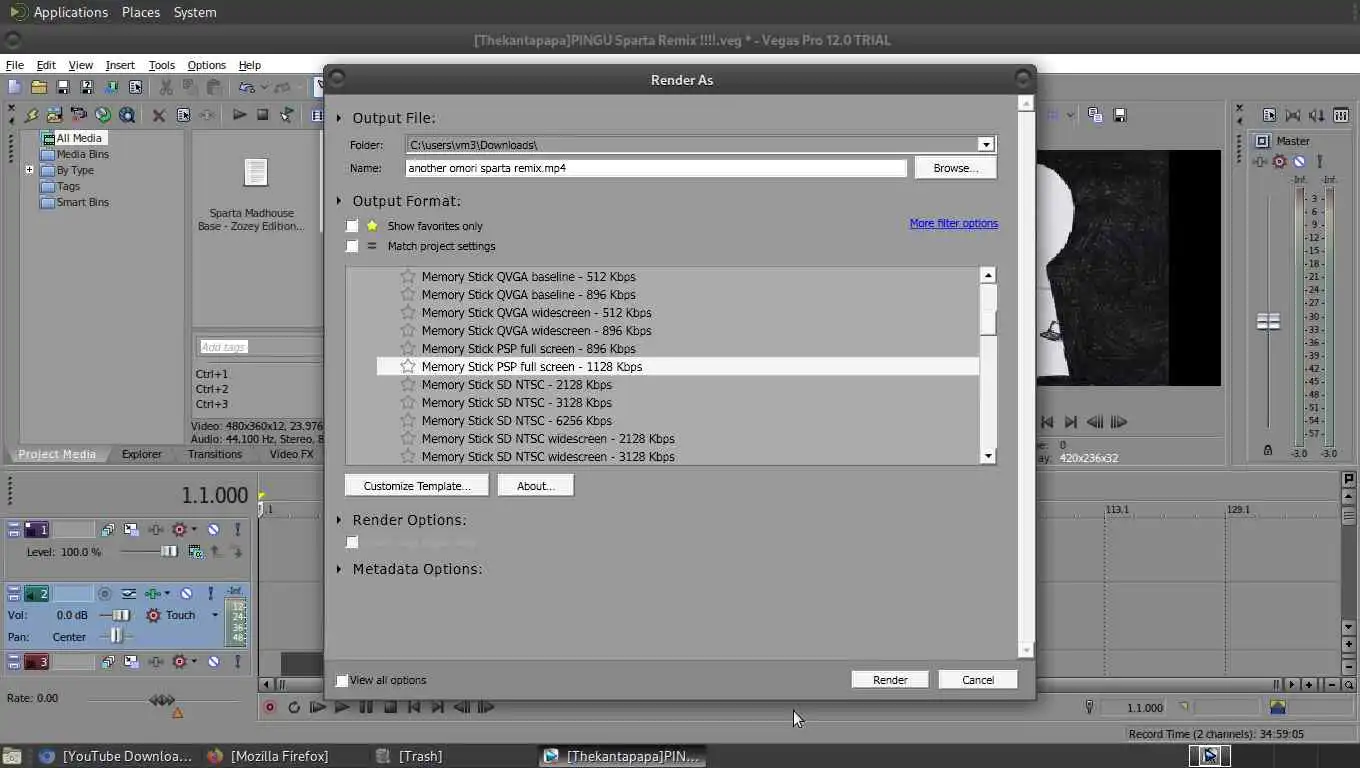This screenshot has width=1360, height=768.
Task: Click Customize Template... button
Action: click(417, 486)
